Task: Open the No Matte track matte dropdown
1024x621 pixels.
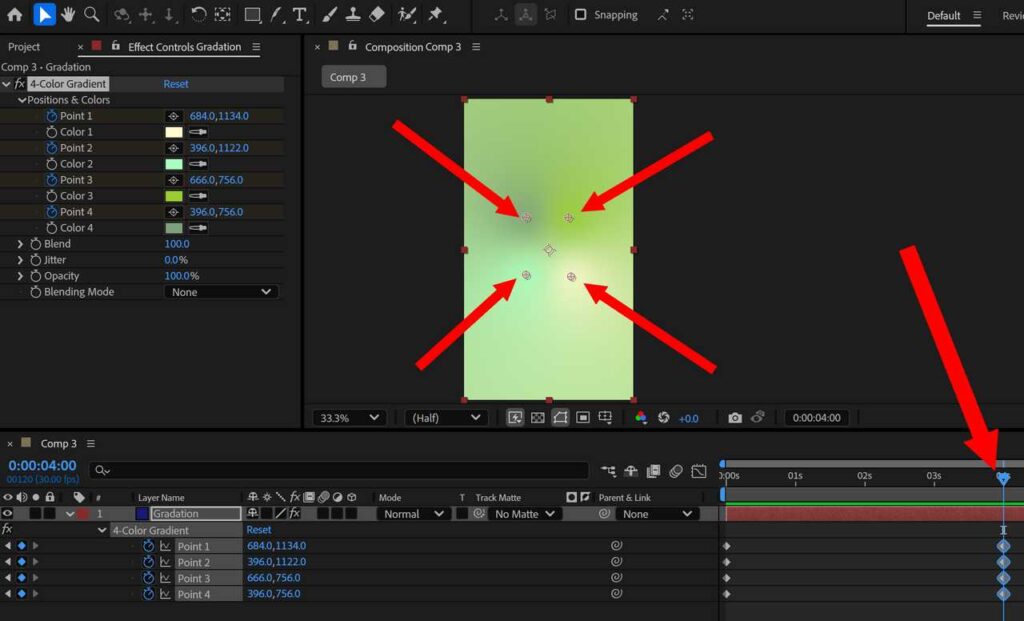Action: pyautogui.click(x=526, y=514)
